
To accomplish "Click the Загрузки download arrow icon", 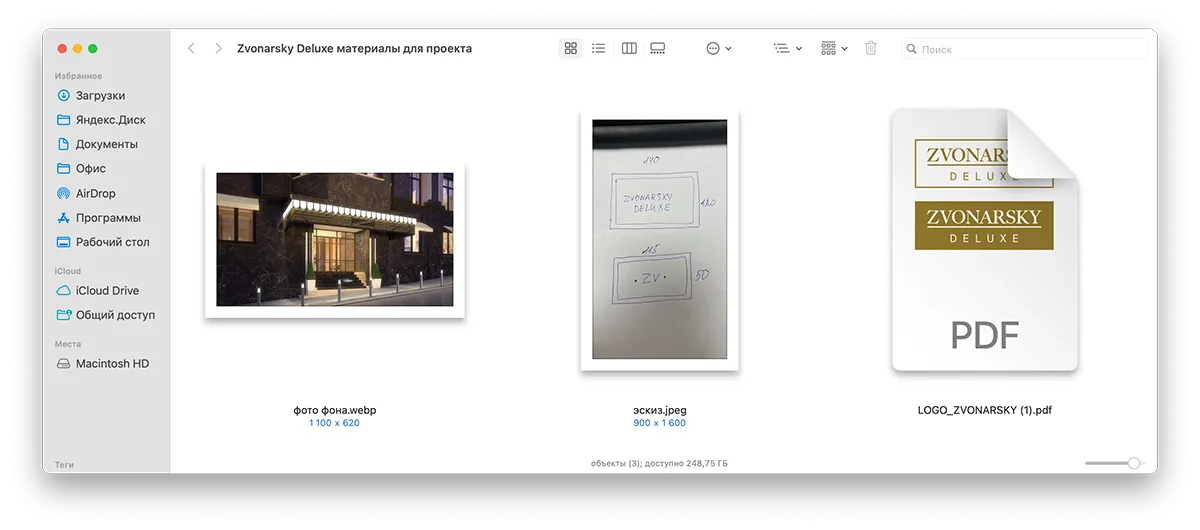I will 64,96.
